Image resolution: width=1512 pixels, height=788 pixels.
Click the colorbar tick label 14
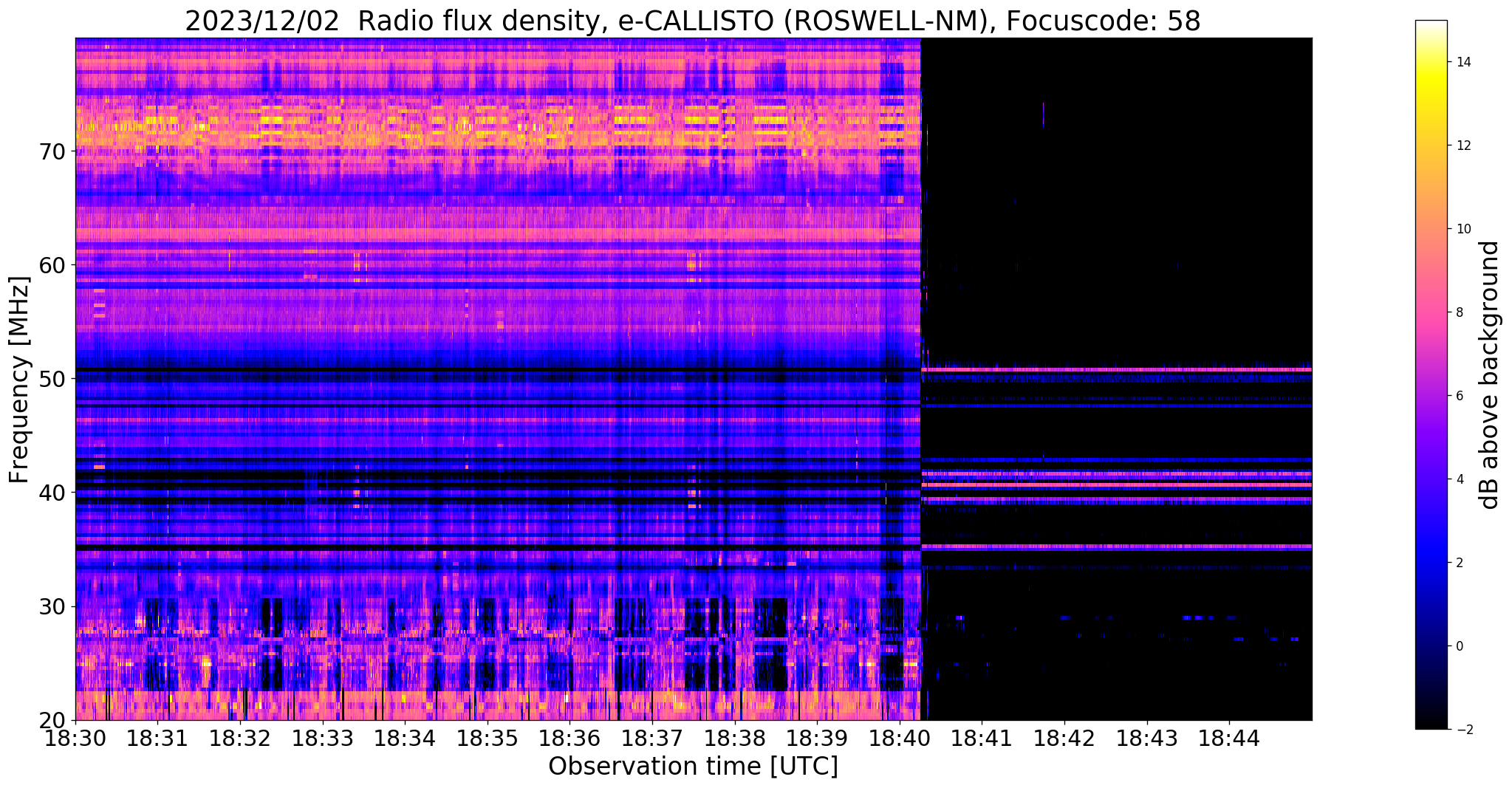pos(1463,62)
